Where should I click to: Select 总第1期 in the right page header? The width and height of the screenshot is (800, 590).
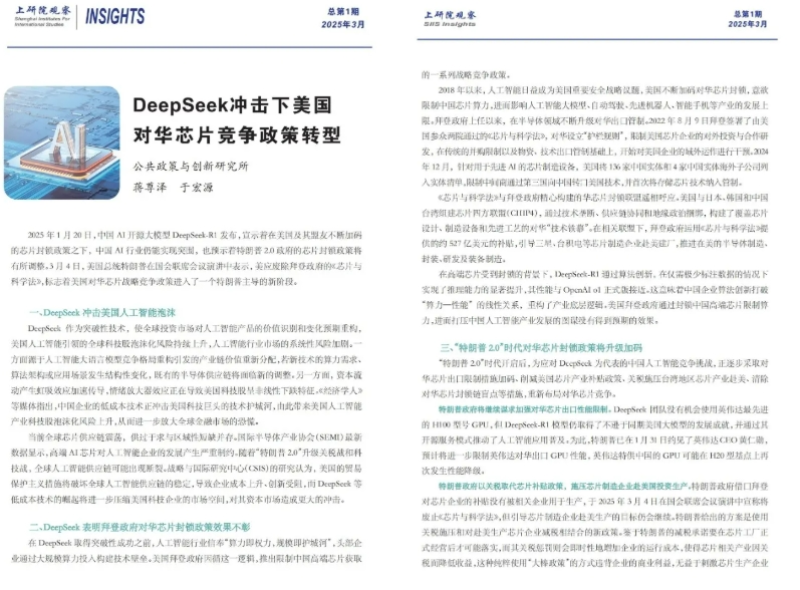point(748,14)
